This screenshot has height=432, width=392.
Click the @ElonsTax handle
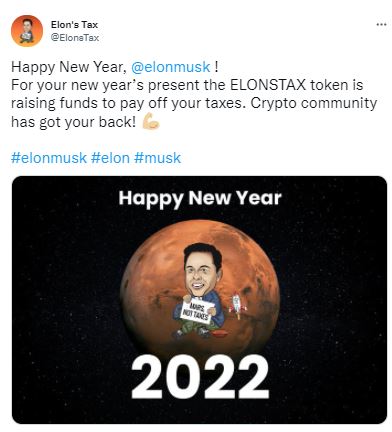click(x=75, y=37)
